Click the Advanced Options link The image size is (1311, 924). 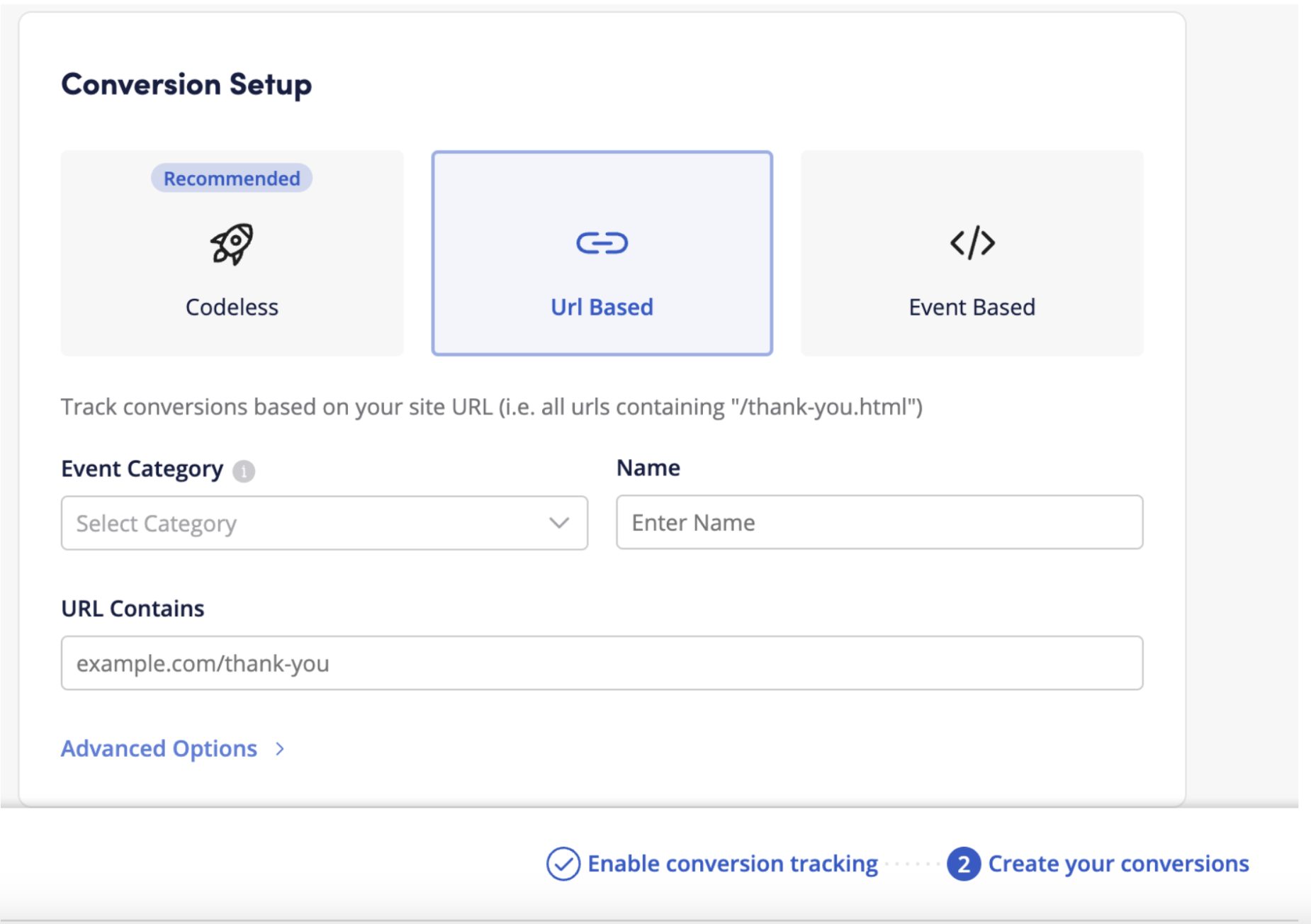click(x=159, y=749)
